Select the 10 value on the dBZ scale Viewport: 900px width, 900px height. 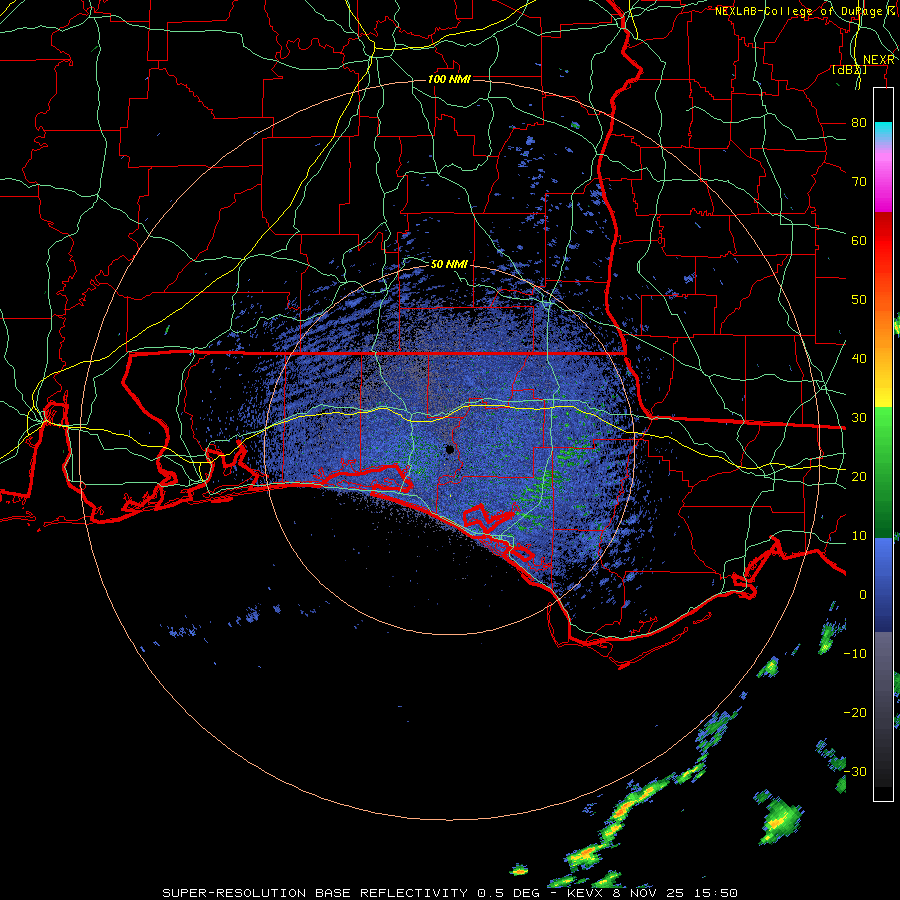pos(859,536)
